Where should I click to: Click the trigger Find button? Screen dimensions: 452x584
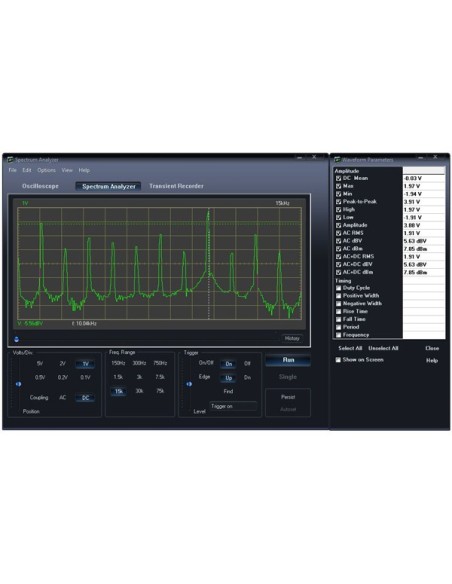(x=228, y=391)
